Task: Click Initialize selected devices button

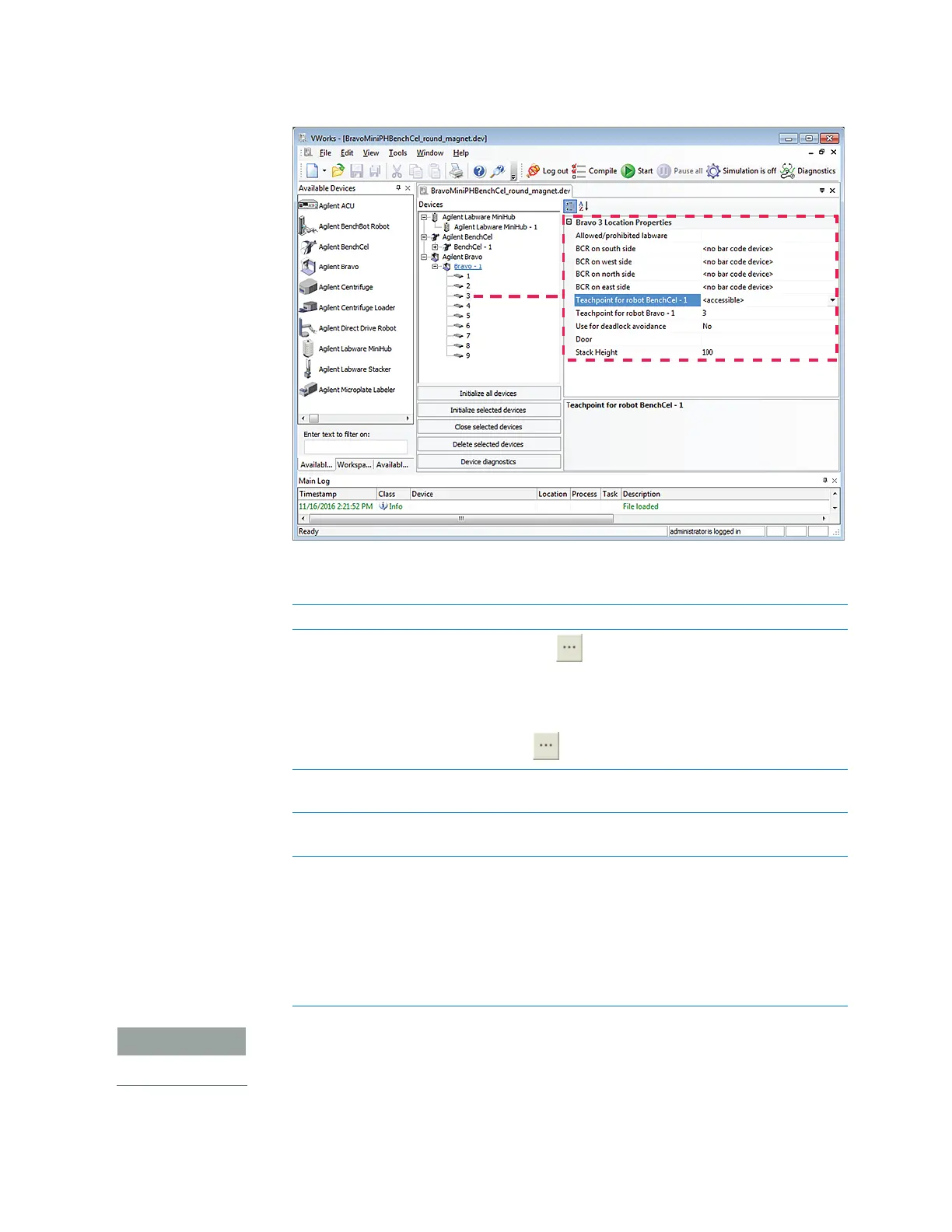Action: (488, 411)
